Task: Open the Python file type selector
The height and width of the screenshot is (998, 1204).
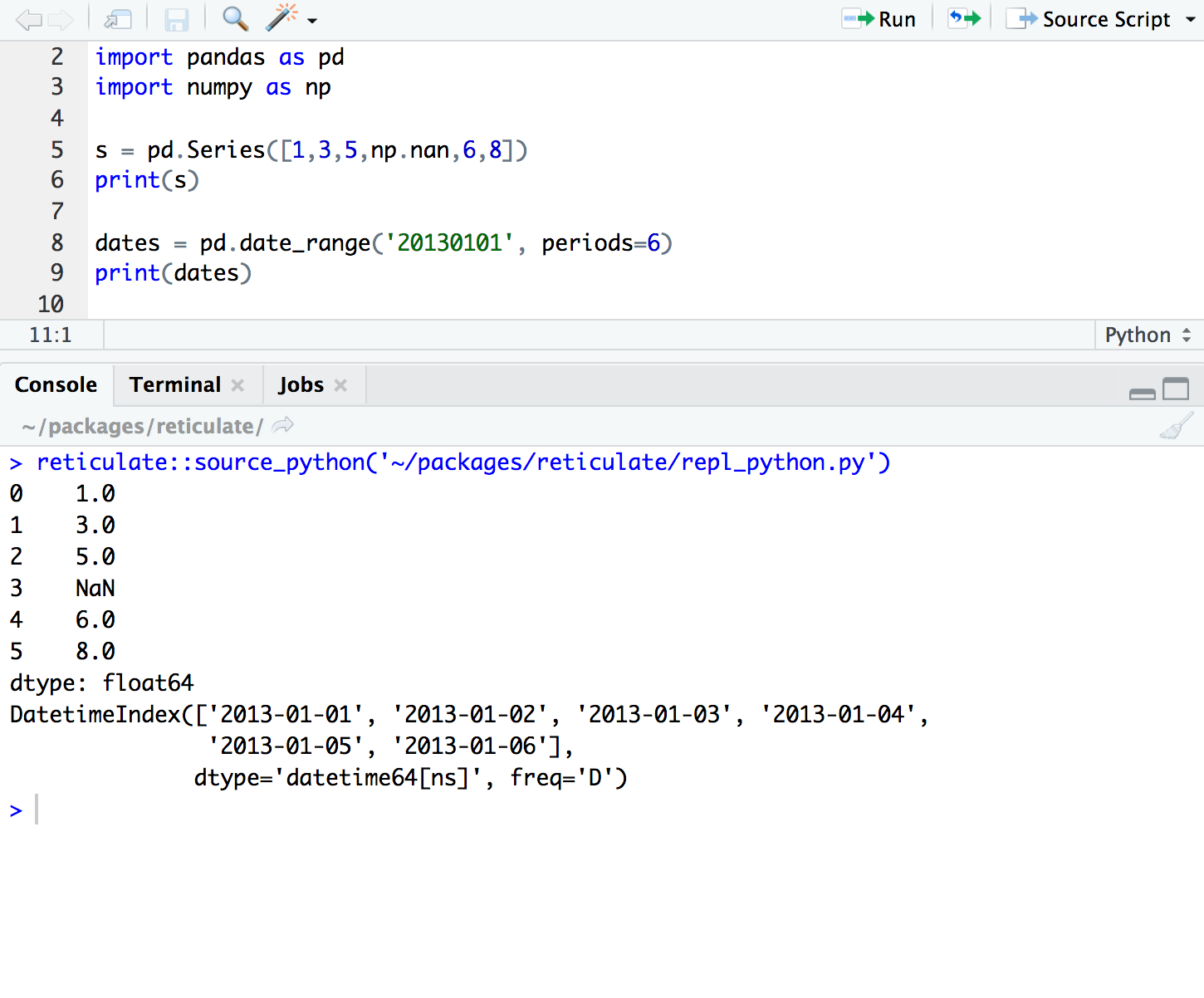Action: [1148, 335]
